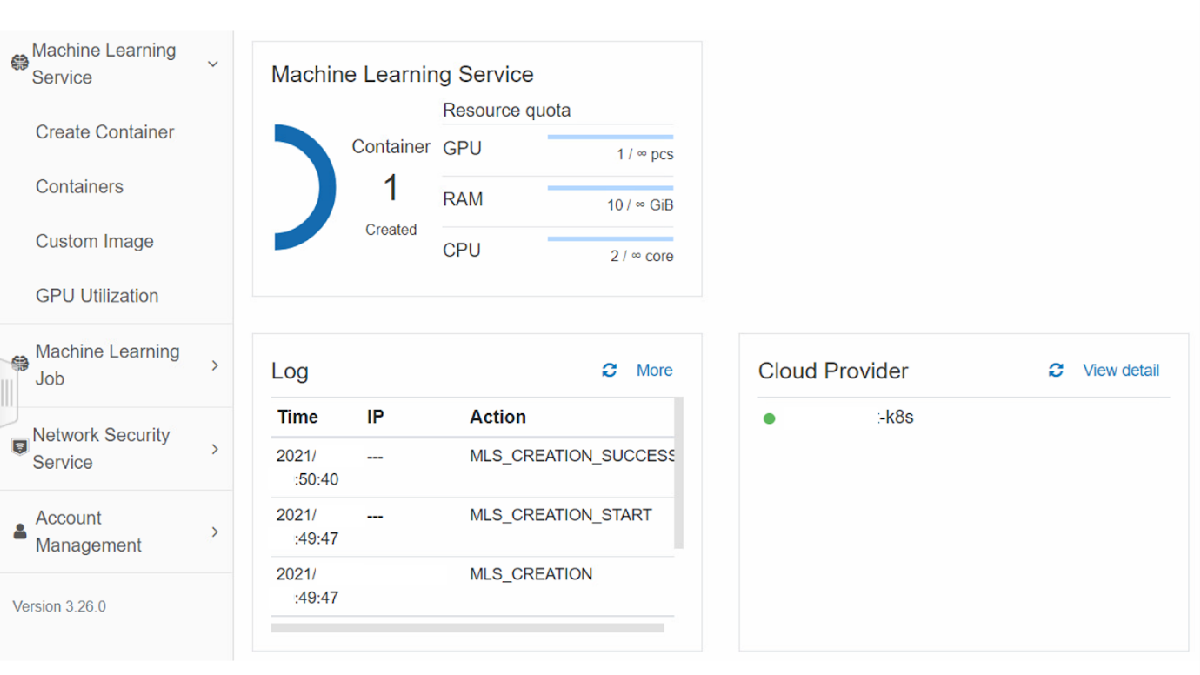Go to GPU Utilization page
This screenshot has height=675, width=1200.
point(97,296)
